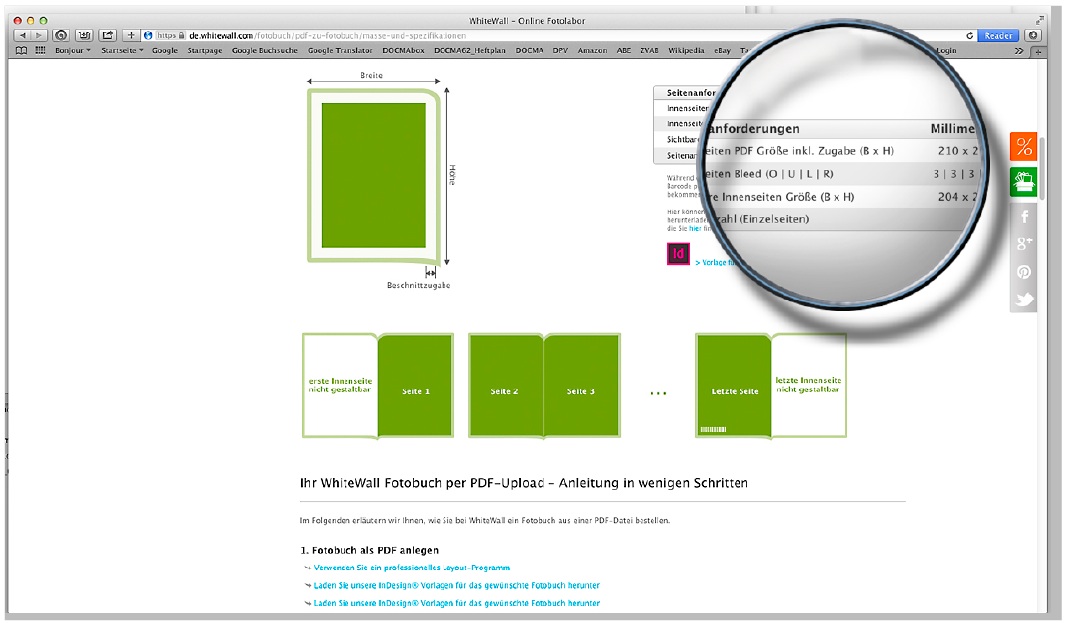The image size is (1065, 623).
Task: Click the plus button left of address bar
Action: tap(131, 35)
